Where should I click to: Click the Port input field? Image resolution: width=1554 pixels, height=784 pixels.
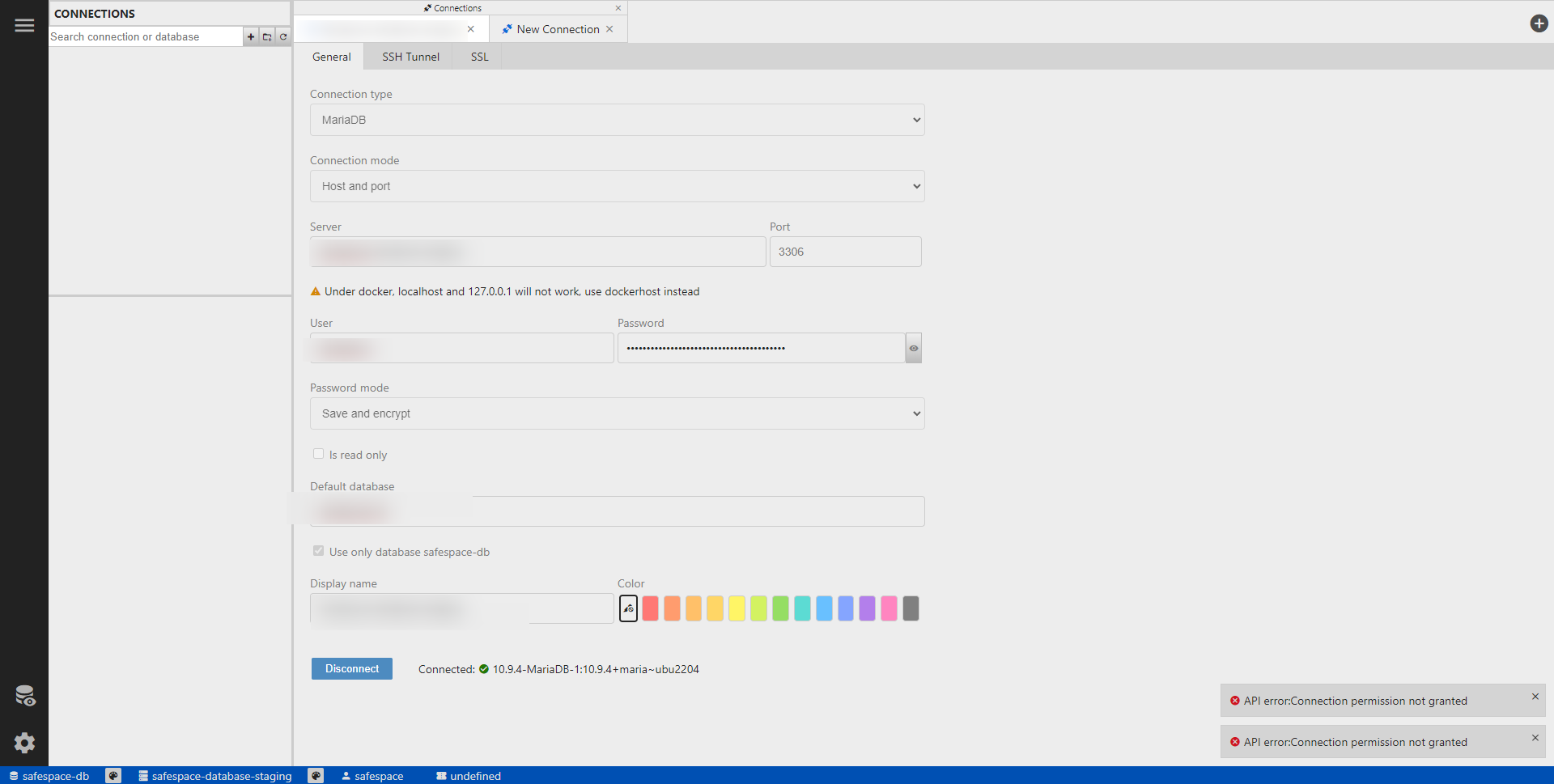[845, 252]
